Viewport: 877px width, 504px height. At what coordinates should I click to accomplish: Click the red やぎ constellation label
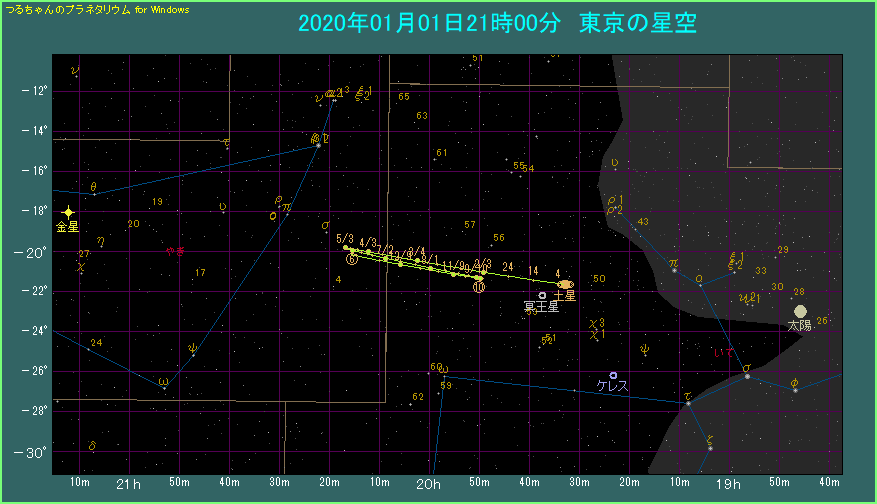(x=175, y=251)
